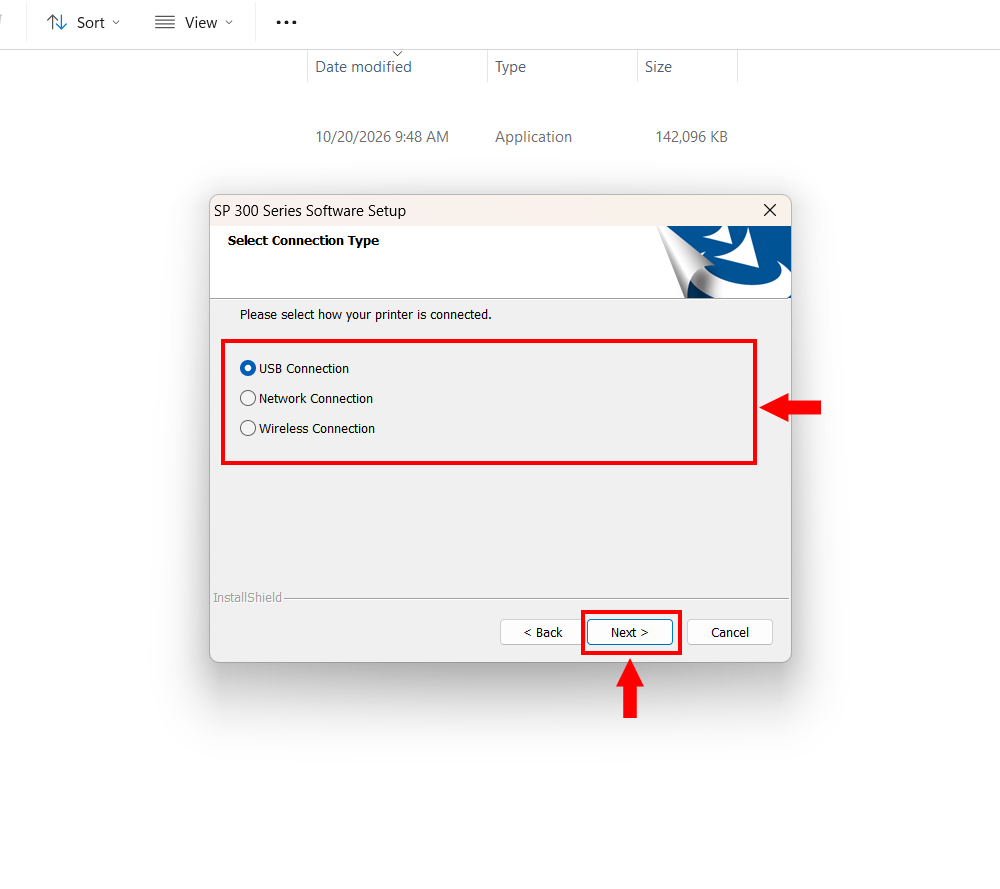The image size is (1000, 889).
Task: Open the See more ellipsis menu
Action: click(x=286, y=22)
